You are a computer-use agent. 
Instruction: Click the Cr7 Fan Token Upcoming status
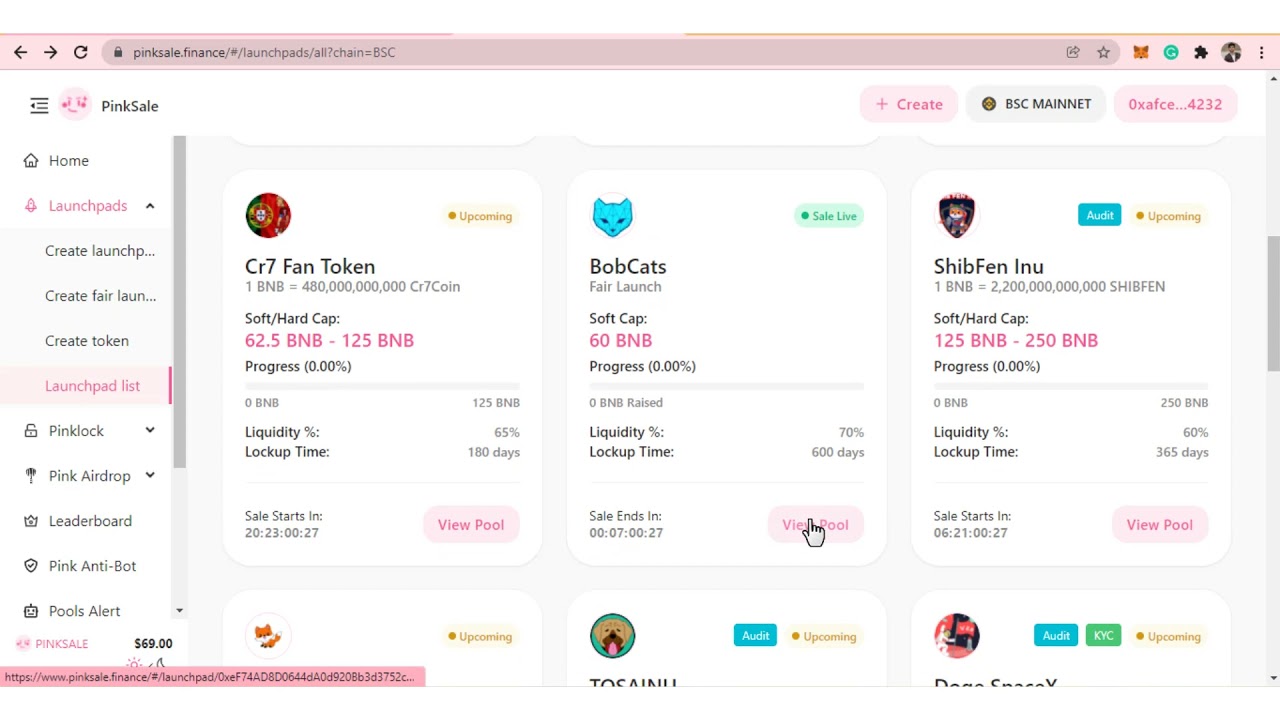coord(480,215)
